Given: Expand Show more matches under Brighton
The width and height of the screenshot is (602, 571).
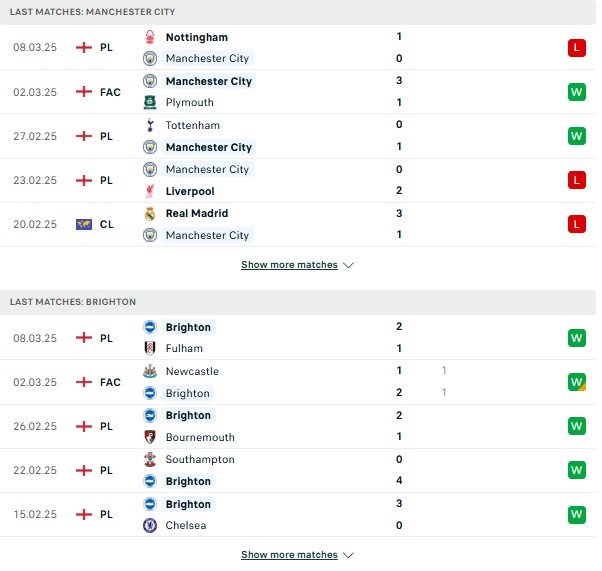Looking at the screenshot, I should 289,554.
